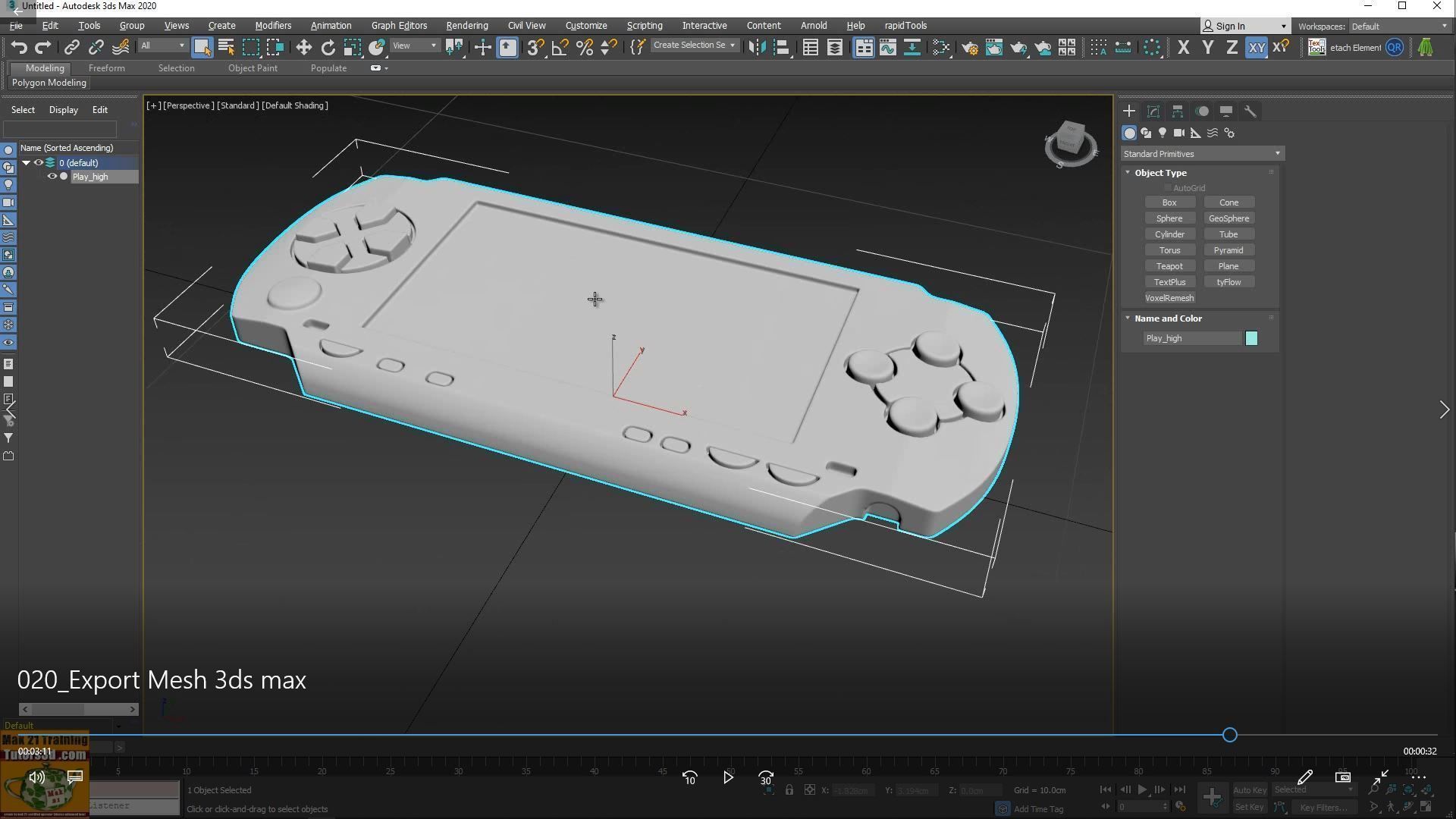The height and width of the screenshot is (819, 1456).
Task: Select the Lights category icon
Action: 1163,133
